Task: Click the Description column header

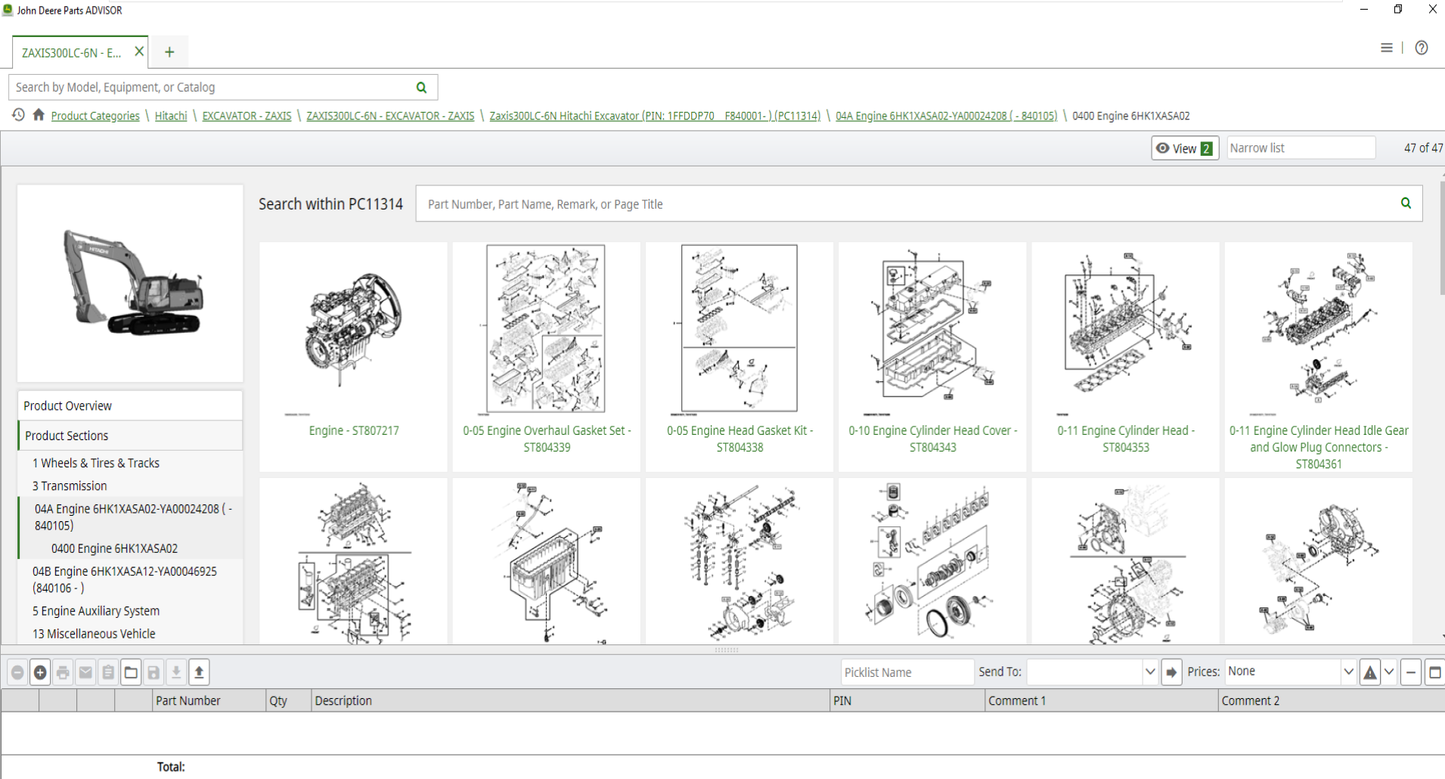Action: click(x=570, y=701)
